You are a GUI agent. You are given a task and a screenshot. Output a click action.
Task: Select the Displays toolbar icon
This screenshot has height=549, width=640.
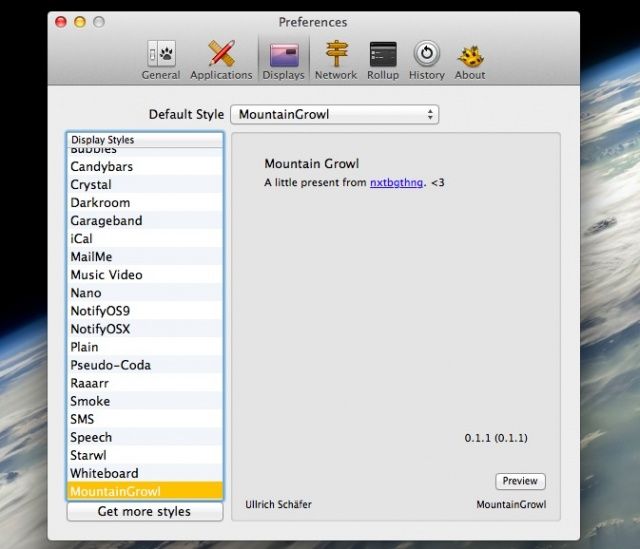pos(283,59)
